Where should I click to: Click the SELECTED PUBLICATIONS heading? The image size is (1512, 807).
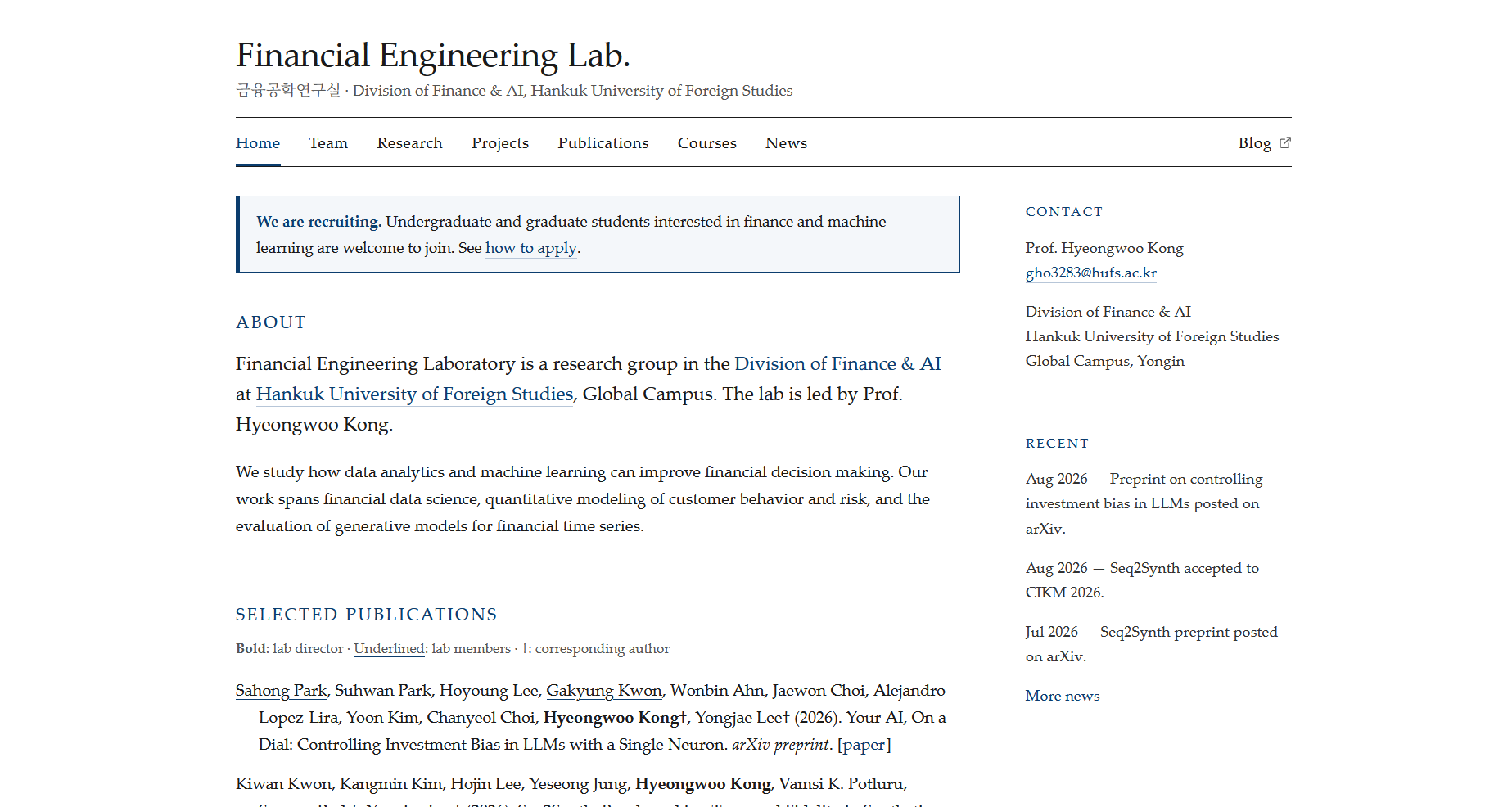coord(367,615)
